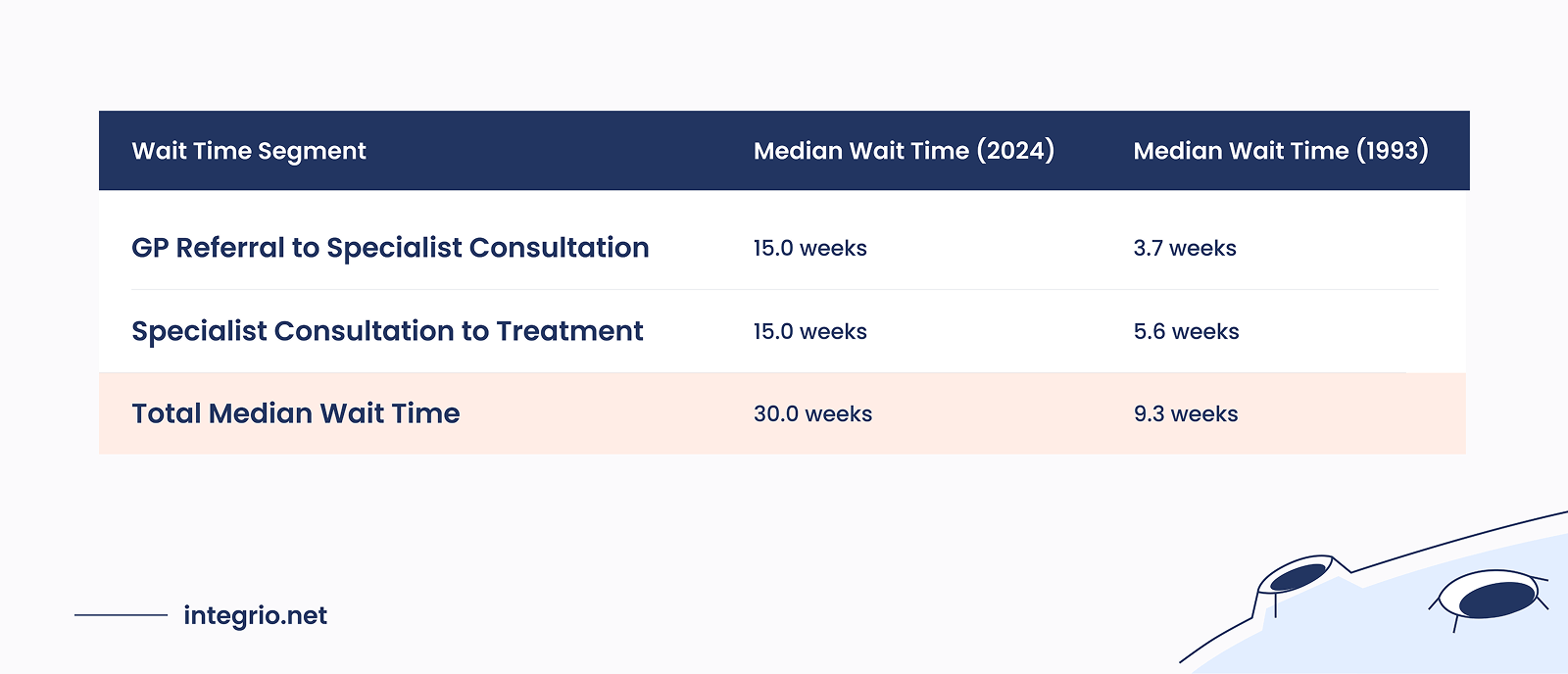1568x674 pixels.
Task: Select the 5.6 weeks cell
Action: [1186, 332]
